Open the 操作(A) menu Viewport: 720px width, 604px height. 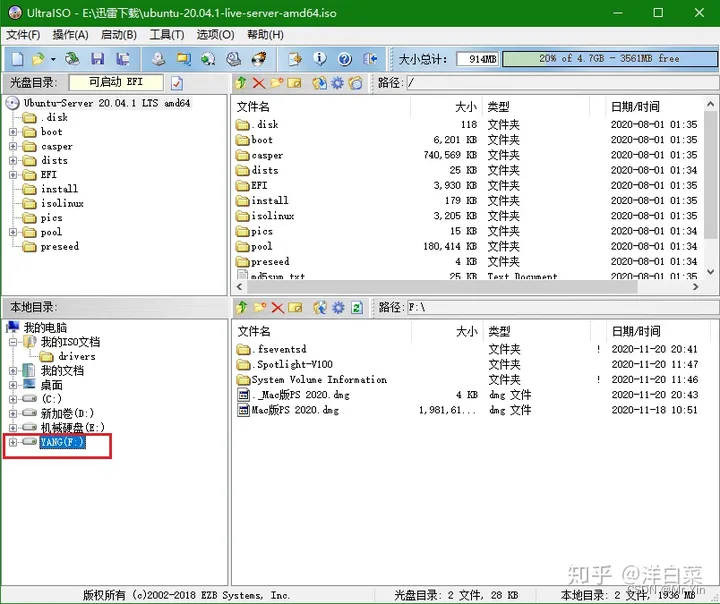click(x=70, y=35)
